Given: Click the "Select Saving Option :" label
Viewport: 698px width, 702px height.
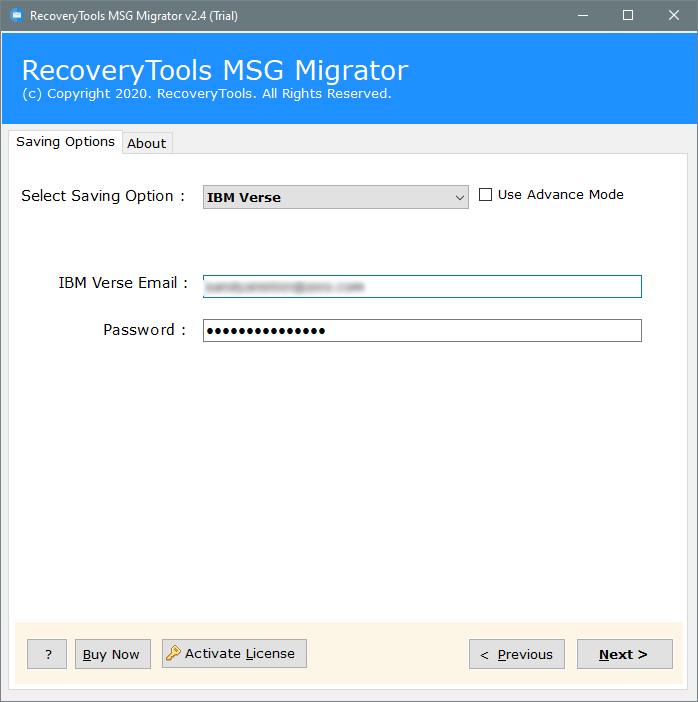Looking at the screenshot, I should [x=103, y=196].
